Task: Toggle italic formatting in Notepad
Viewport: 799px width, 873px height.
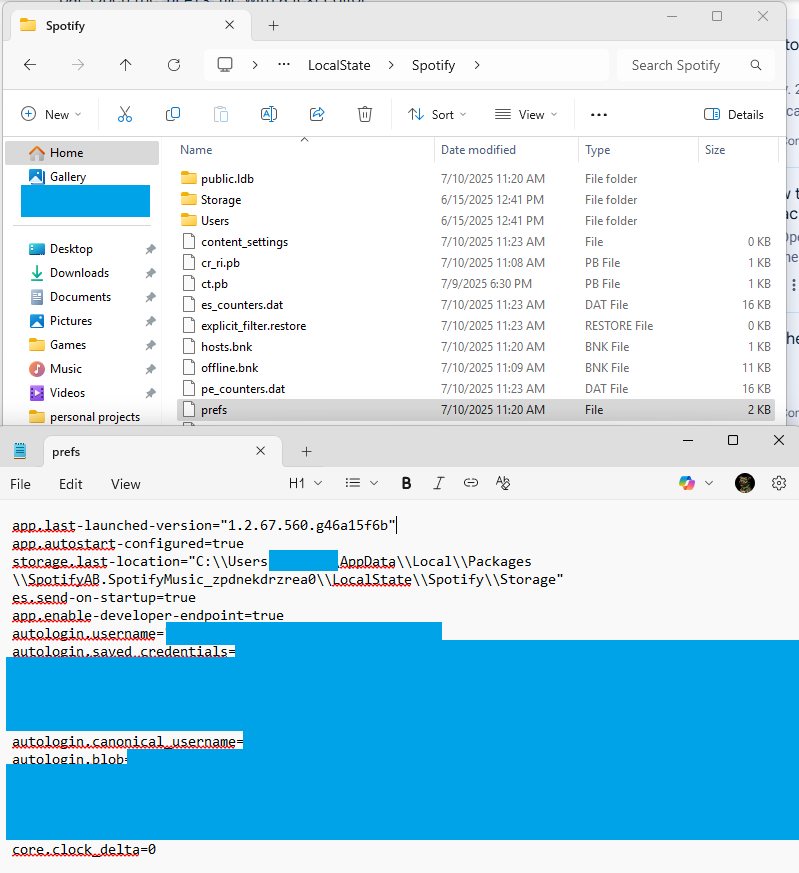Action: coord(439,483)
